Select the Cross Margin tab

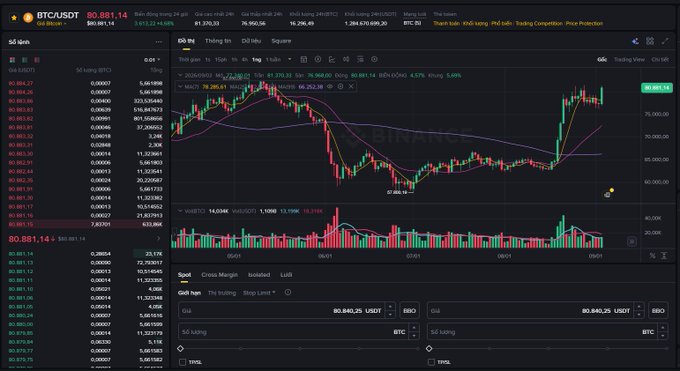219,275
